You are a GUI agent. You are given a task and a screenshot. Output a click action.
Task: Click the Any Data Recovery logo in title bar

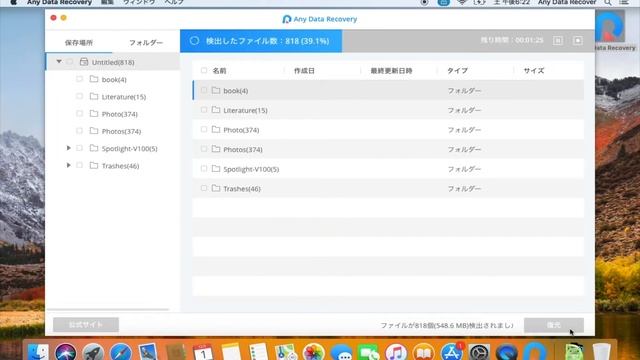coord(287,19)
